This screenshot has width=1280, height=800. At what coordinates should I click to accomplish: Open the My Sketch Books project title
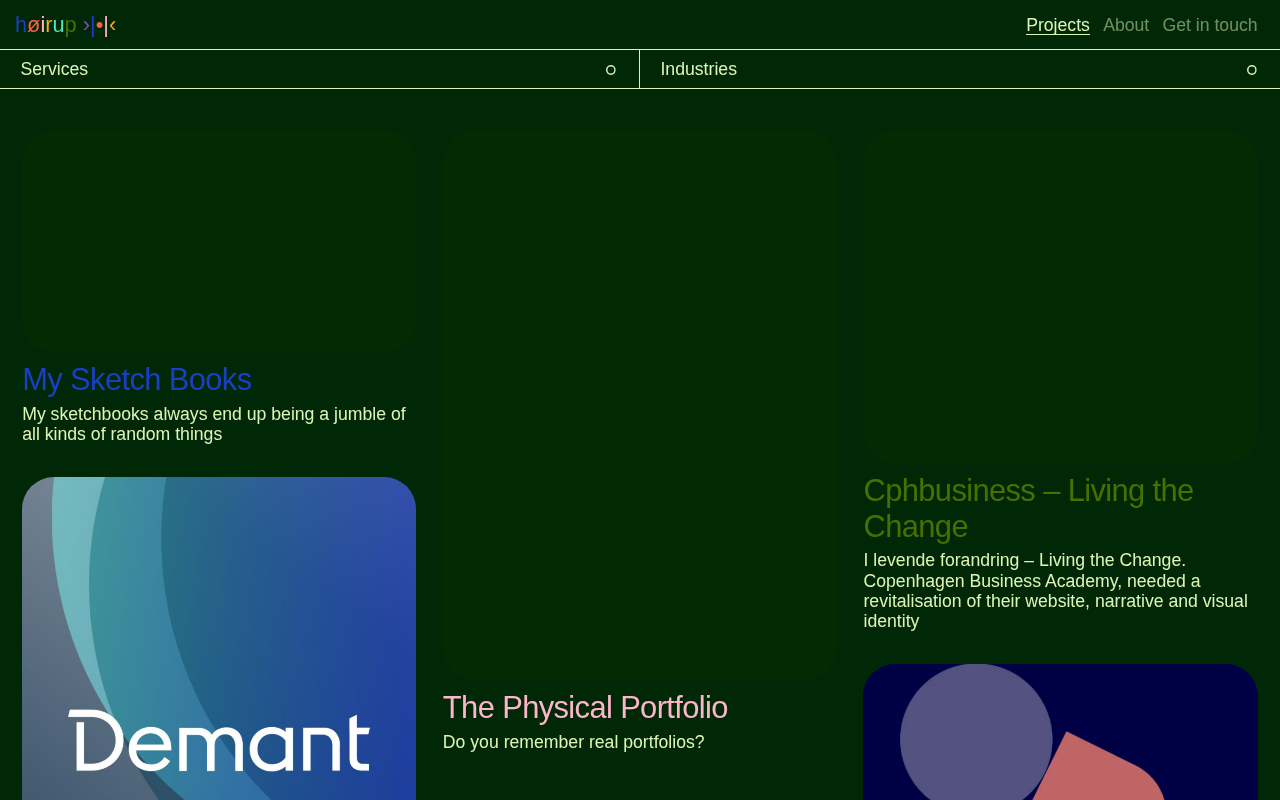(137, 380)
